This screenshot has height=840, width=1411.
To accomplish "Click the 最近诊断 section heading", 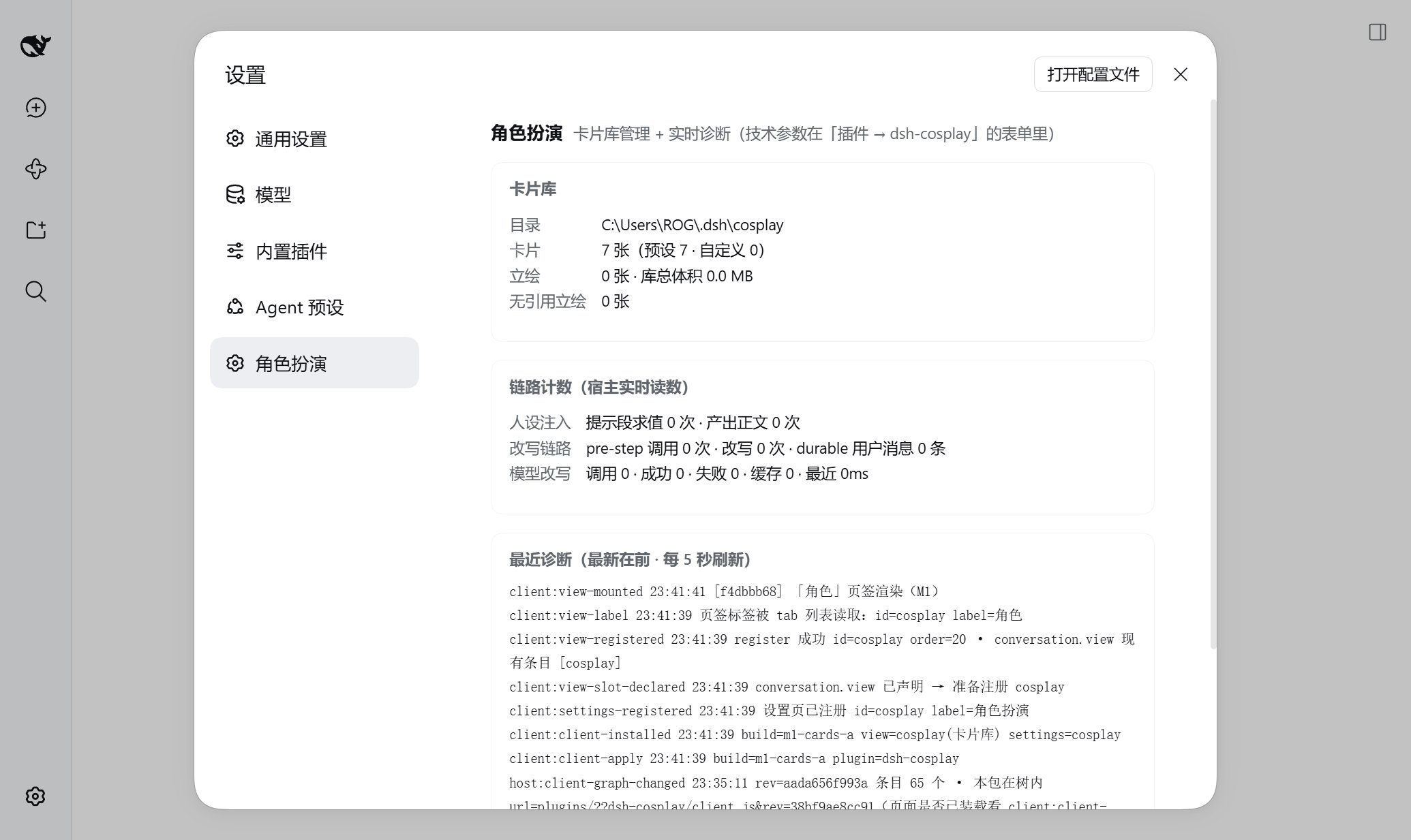I will point(630,559).
